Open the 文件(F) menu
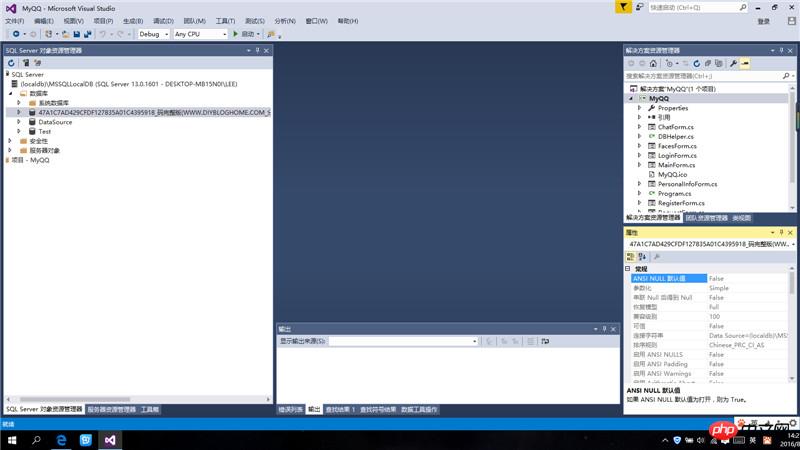The height and width of the screenshot is (450, 800). [x=14, y=21]
